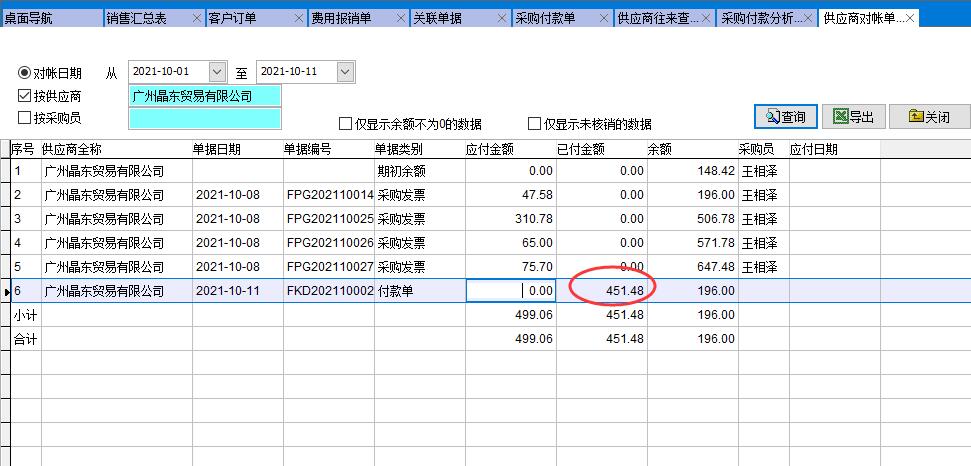
Task: Select invoice row FPG202110025
Action: tap(329, 219)
